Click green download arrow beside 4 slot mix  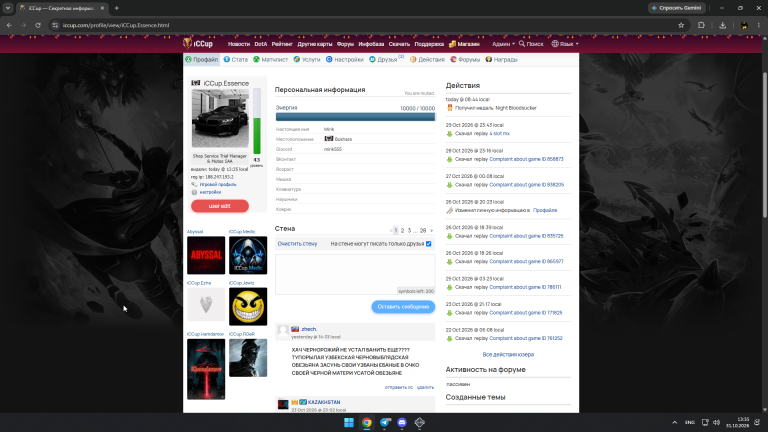pos(449,134)
